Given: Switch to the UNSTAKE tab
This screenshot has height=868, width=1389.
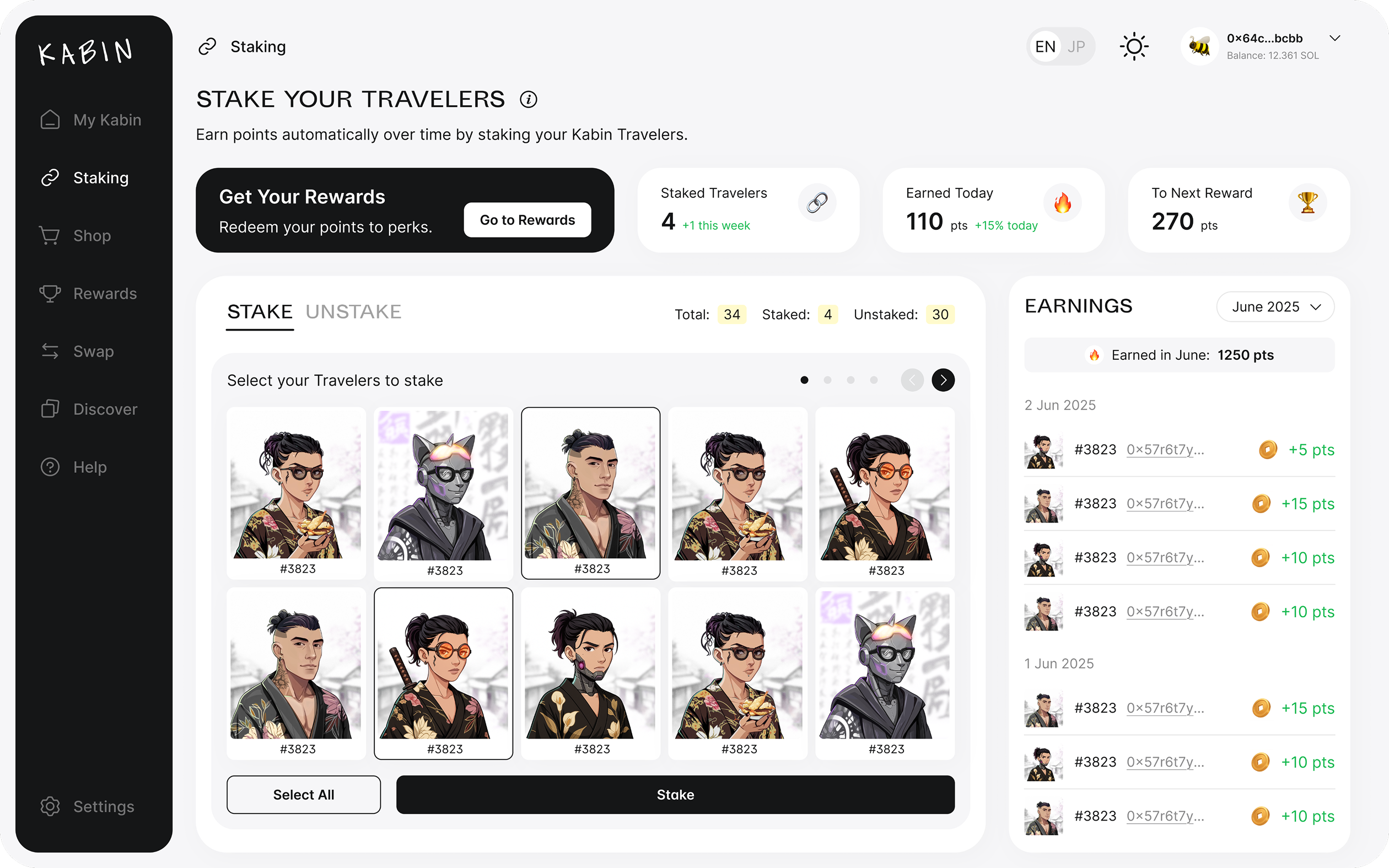Looking at the screenshot, I should click(x=353, y=312).
